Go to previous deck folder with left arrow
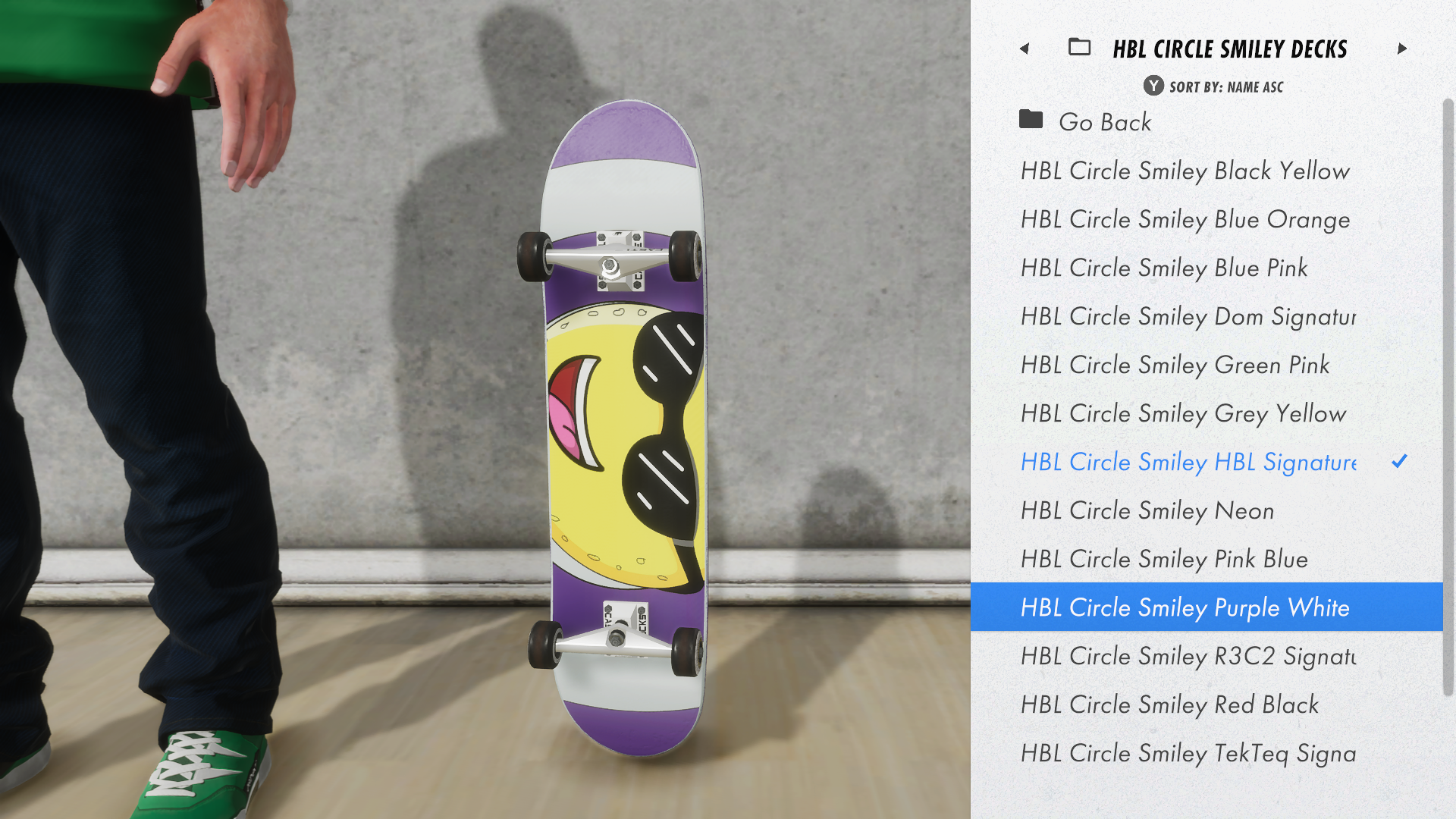The height and width of the screenshot is (819, 1456). click(1025, 49)
